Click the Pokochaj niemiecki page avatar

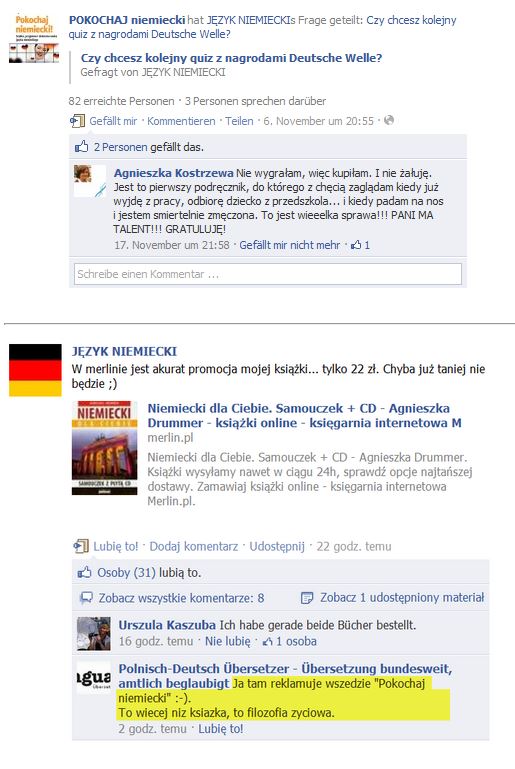coord(34,38)
